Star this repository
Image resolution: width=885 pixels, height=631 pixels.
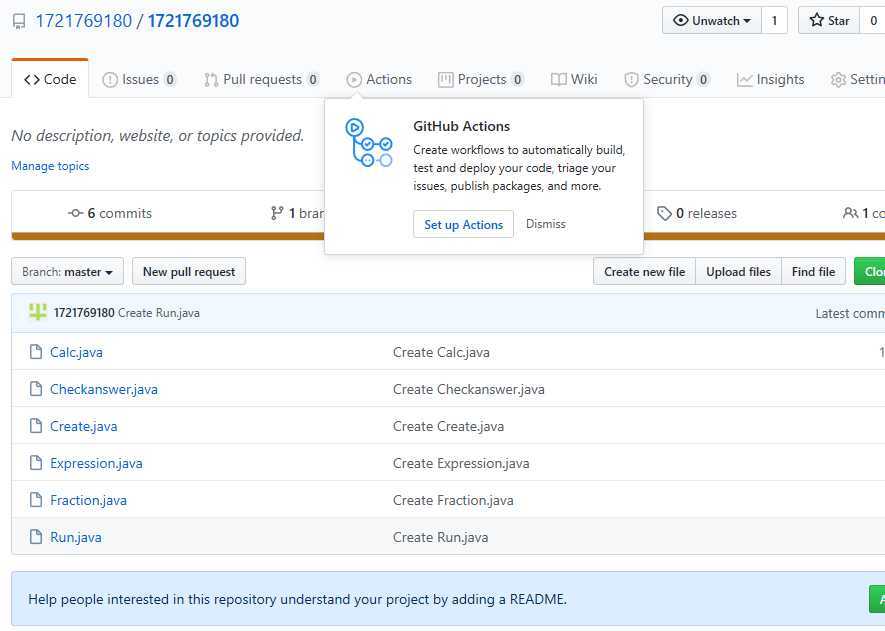tap(829, 20)
